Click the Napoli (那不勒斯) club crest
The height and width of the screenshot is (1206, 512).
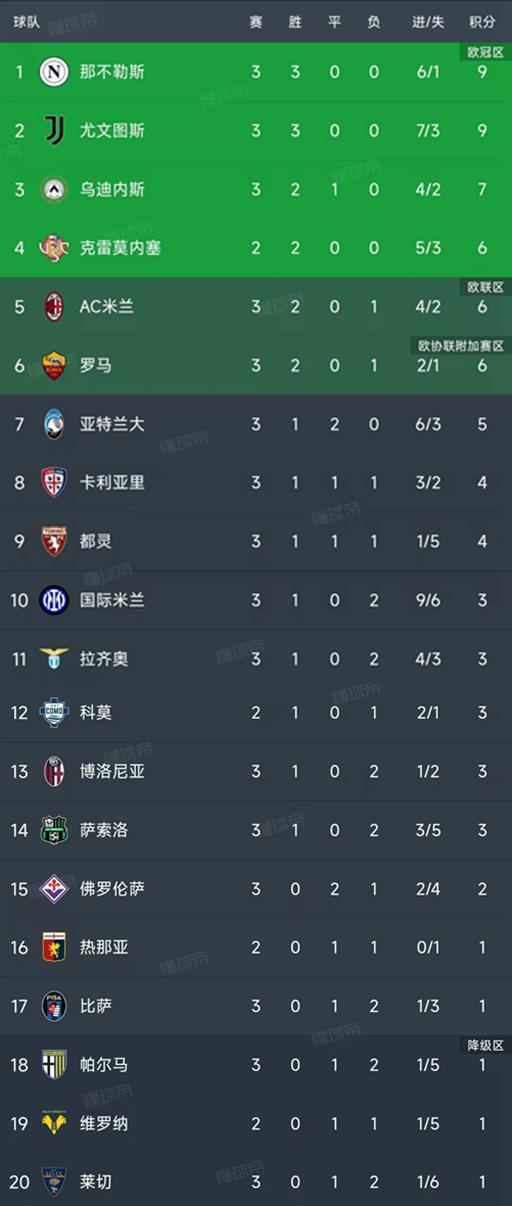point(53,72)
